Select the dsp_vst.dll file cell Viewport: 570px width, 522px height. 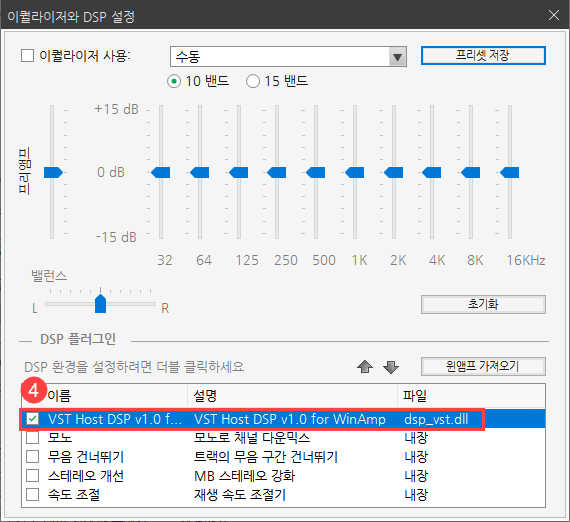(x=436, y=419)
